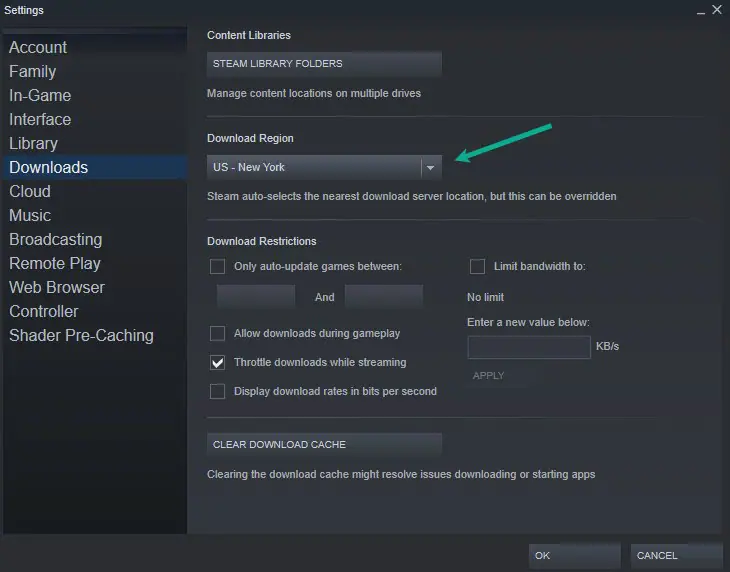This screenshot has width=730, height=572.
Task: Select Library in the sidebar
Action: point(34,143)
